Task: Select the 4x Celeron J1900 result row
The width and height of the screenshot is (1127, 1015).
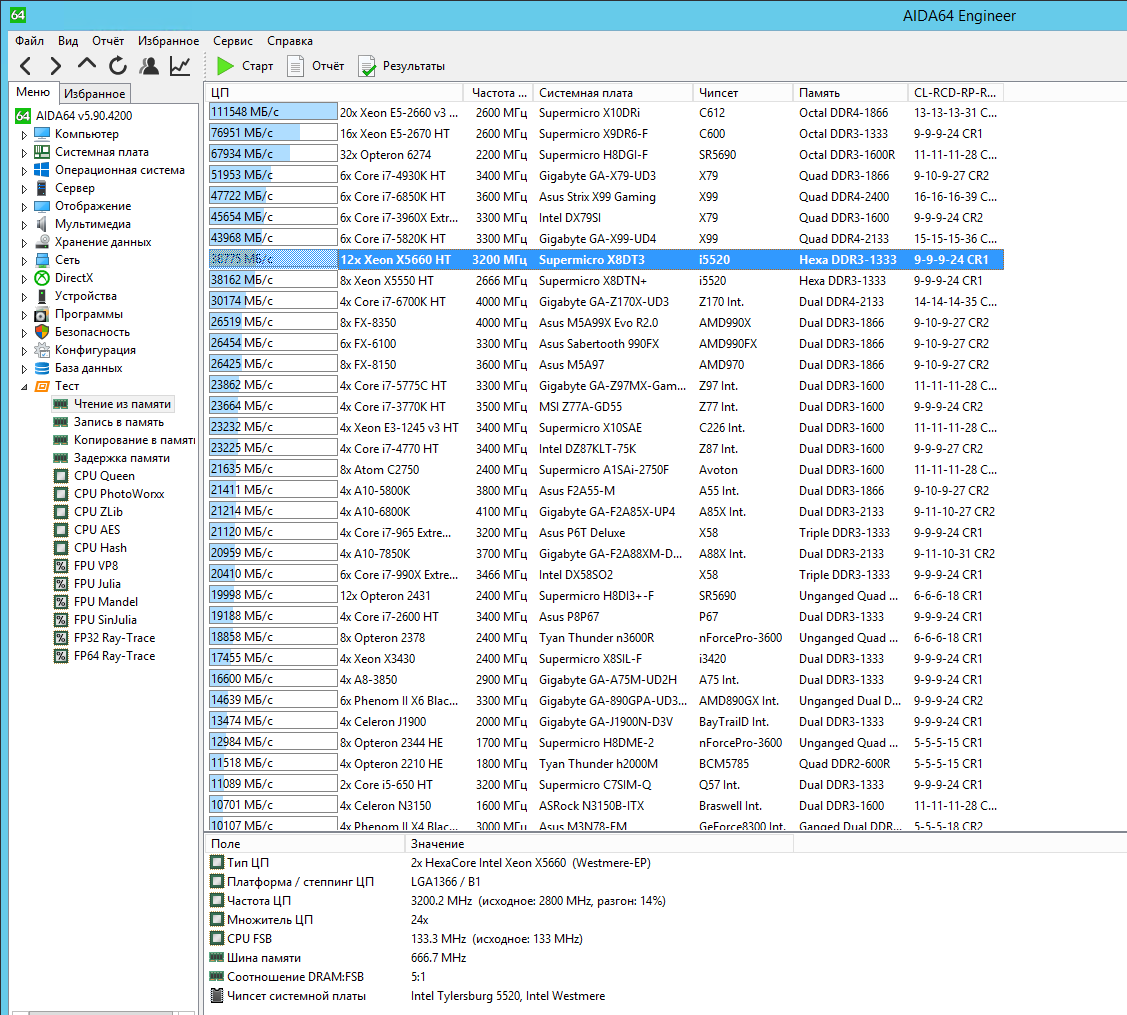Action: click(605, 722)
